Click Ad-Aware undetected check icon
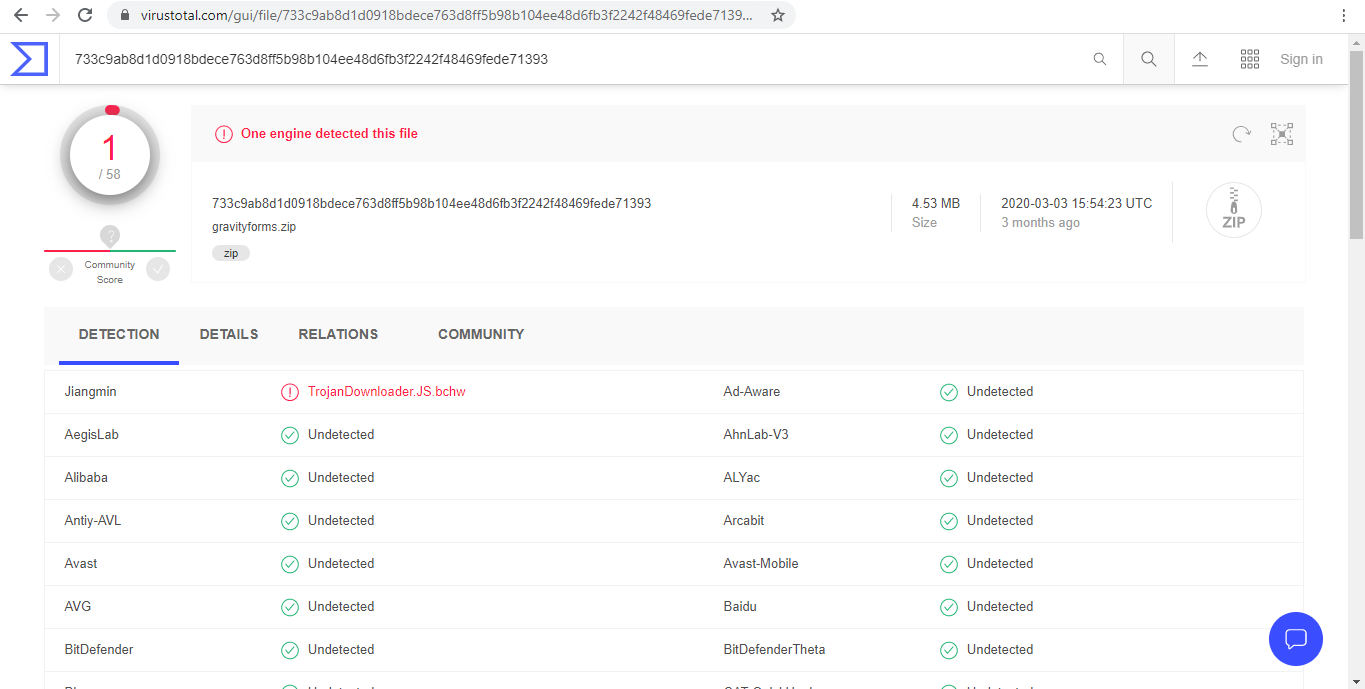1365x689 pixels. 949,392
